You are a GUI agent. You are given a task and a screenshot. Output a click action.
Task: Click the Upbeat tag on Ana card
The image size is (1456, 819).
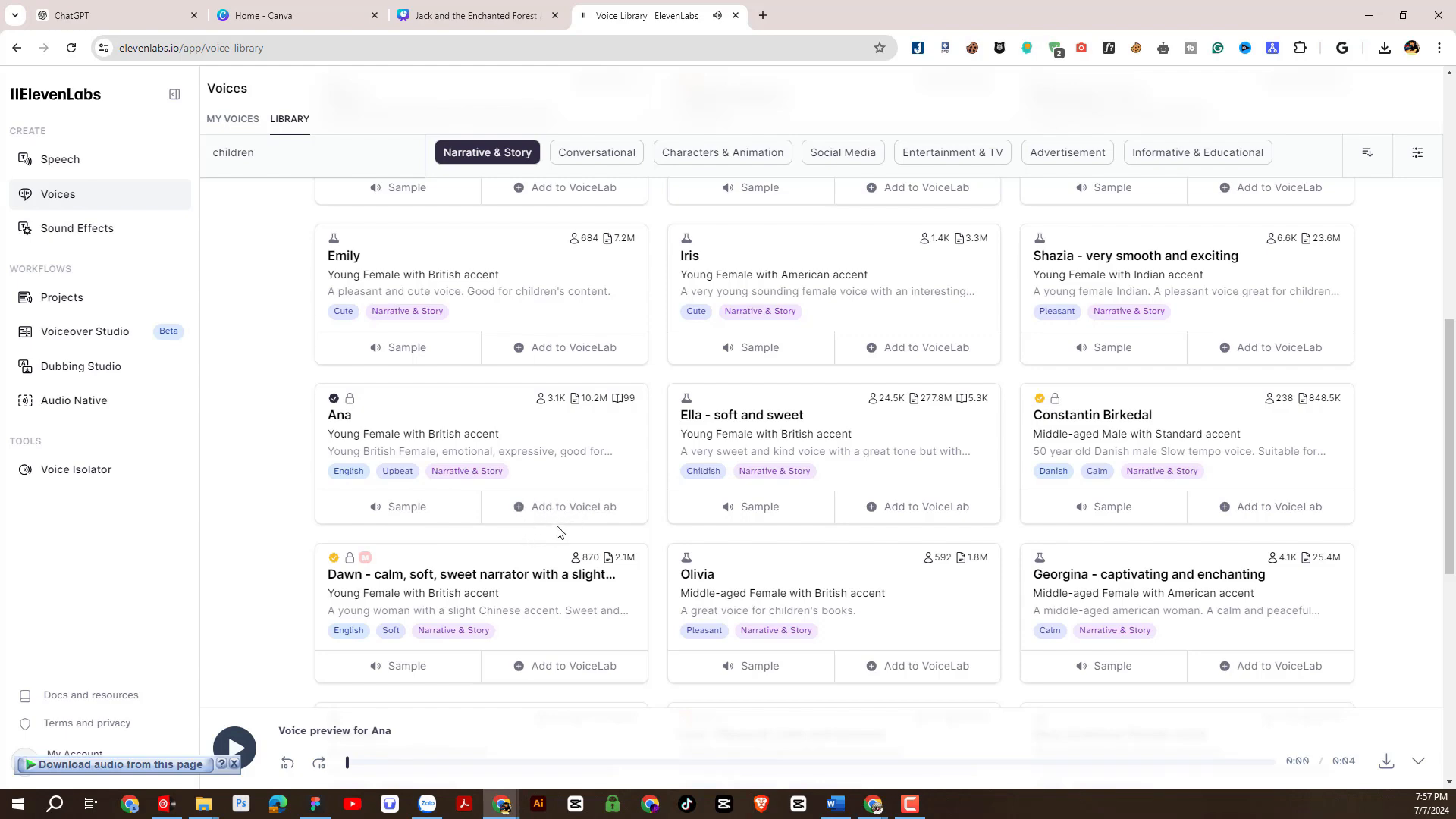pos(397,471)
